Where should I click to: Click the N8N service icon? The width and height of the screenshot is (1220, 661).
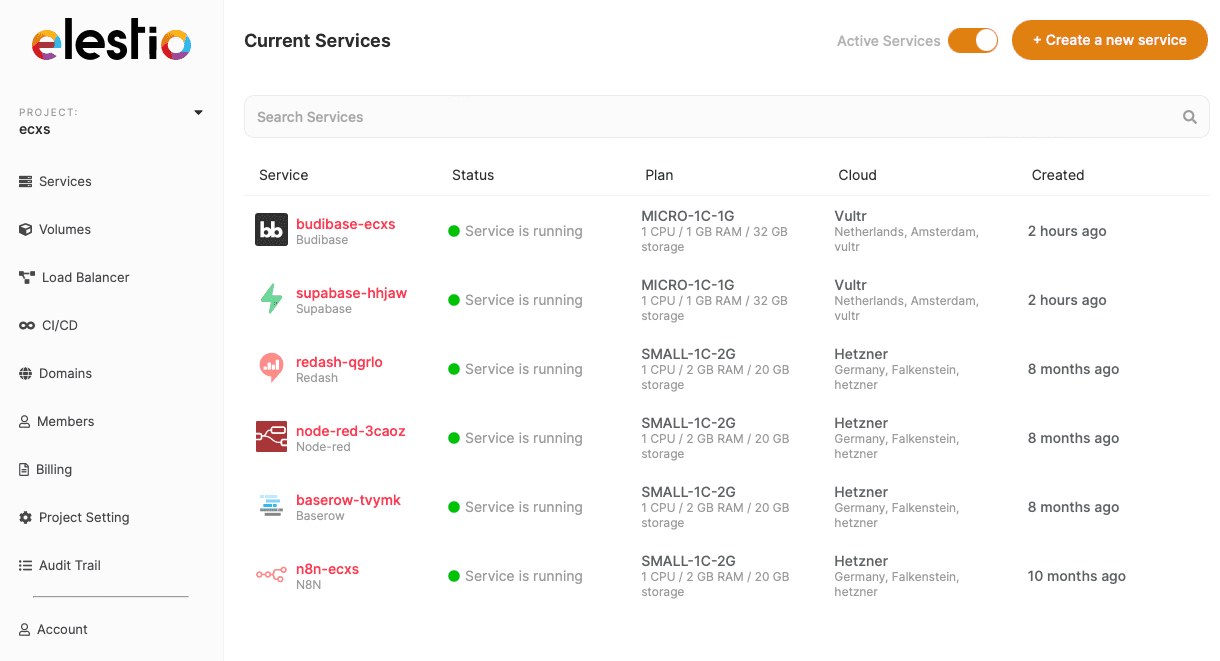(x=271, y=575)
